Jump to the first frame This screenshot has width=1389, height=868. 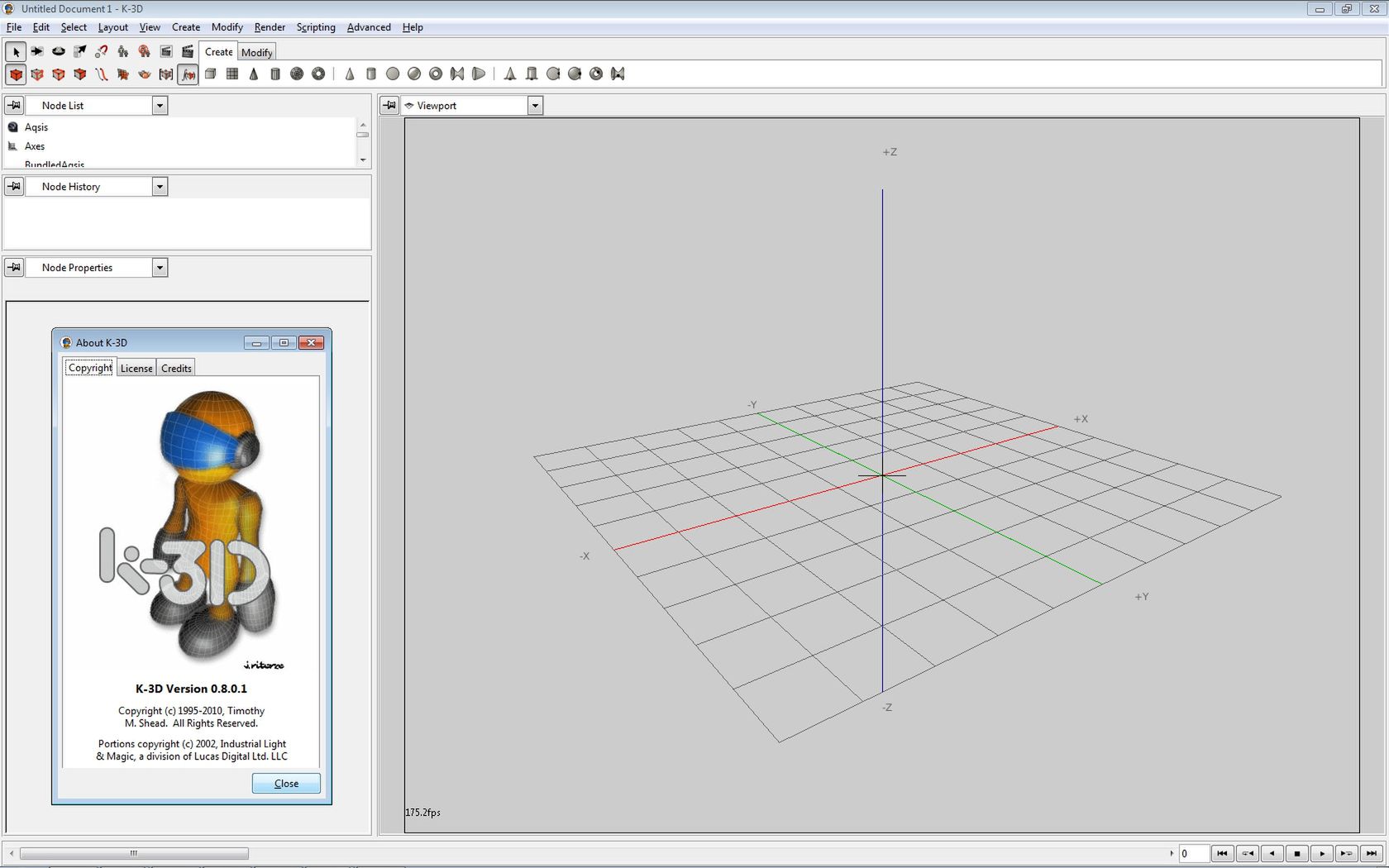[1223, 853]
